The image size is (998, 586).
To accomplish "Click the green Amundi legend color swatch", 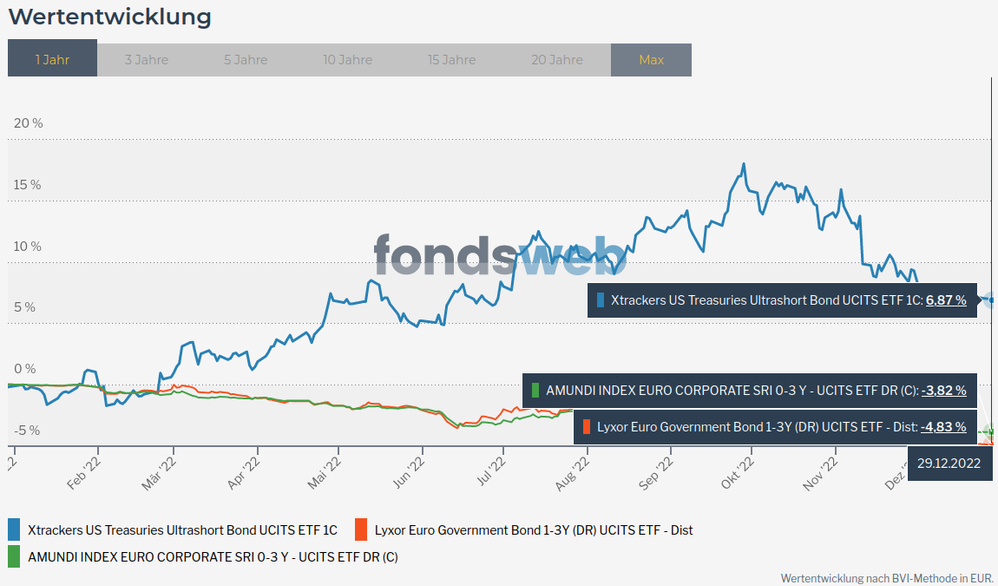I will [14, 556].
